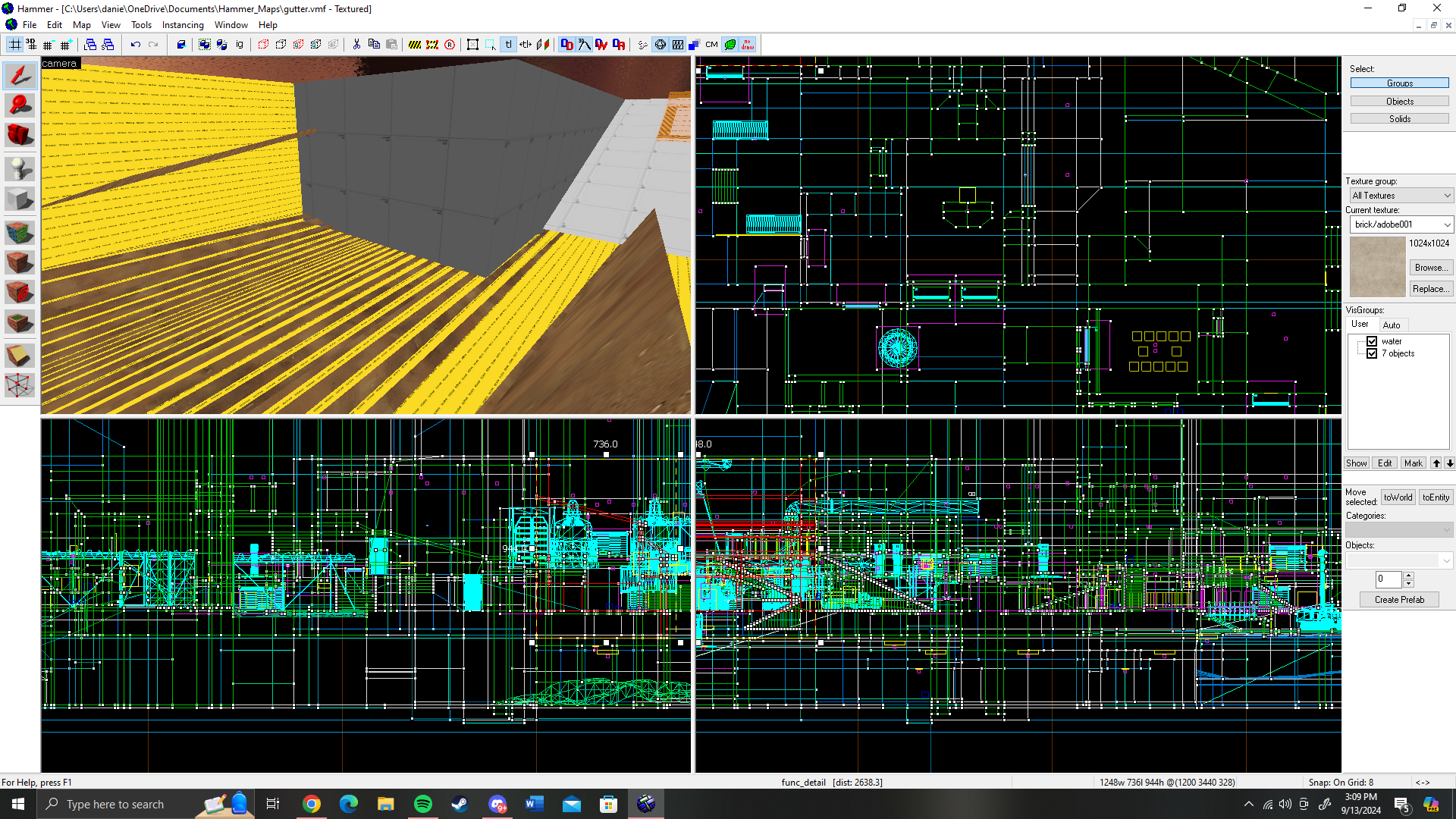Select the Block tool cube
This screenshot has height=819, width=1456.
(x=20, y=199)
